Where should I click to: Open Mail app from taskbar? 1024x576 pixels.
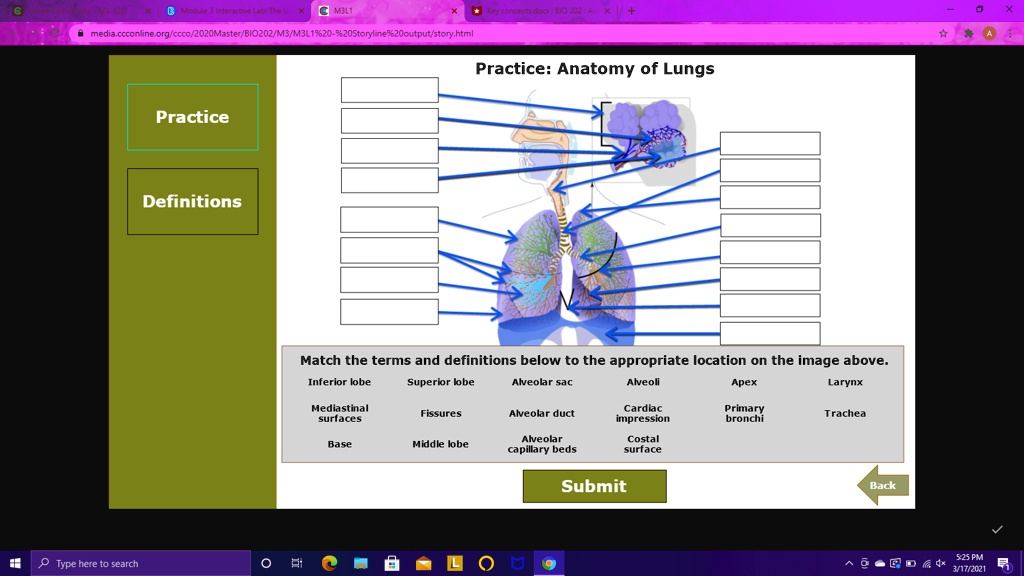423,563
